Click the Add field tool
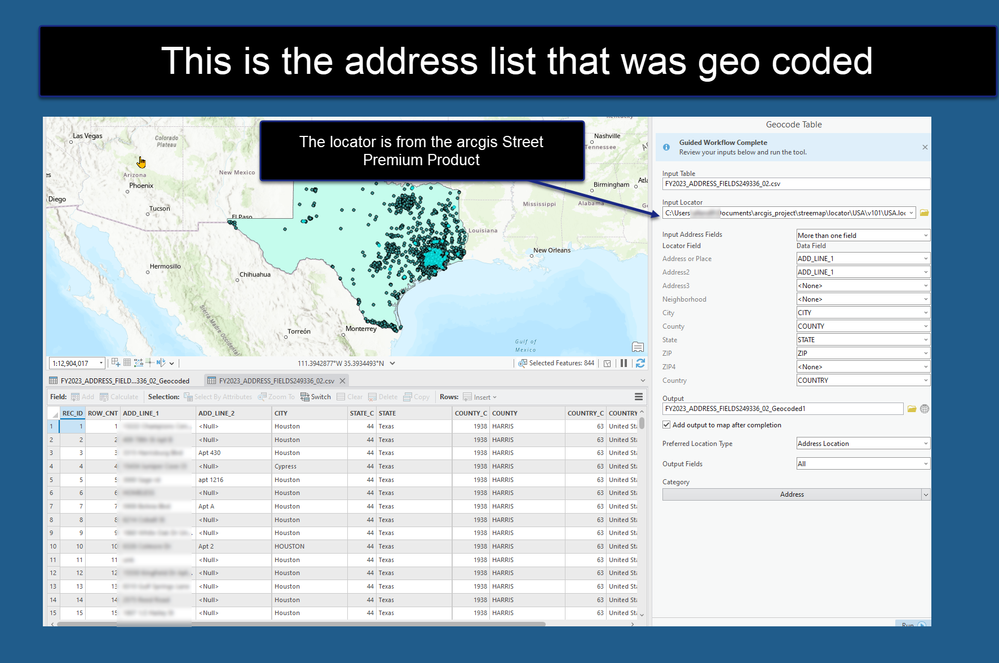Image resolution: width=999 pixels, height=663 pixels. pos(83,397)
